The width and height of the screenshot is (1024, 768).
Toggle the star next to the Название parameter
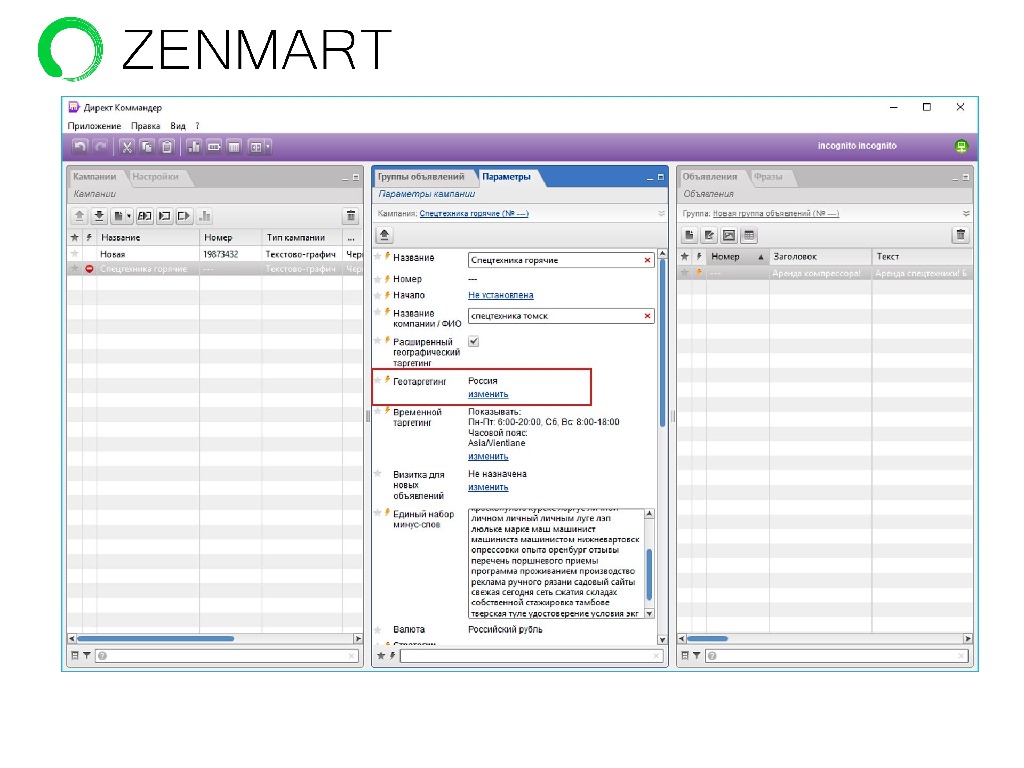[x=377, y=257]
